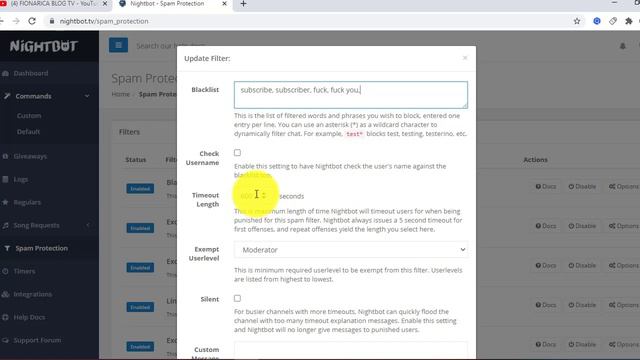Click Disable in the second filter row
Screen dimensions: 640x360
point(582,226)
